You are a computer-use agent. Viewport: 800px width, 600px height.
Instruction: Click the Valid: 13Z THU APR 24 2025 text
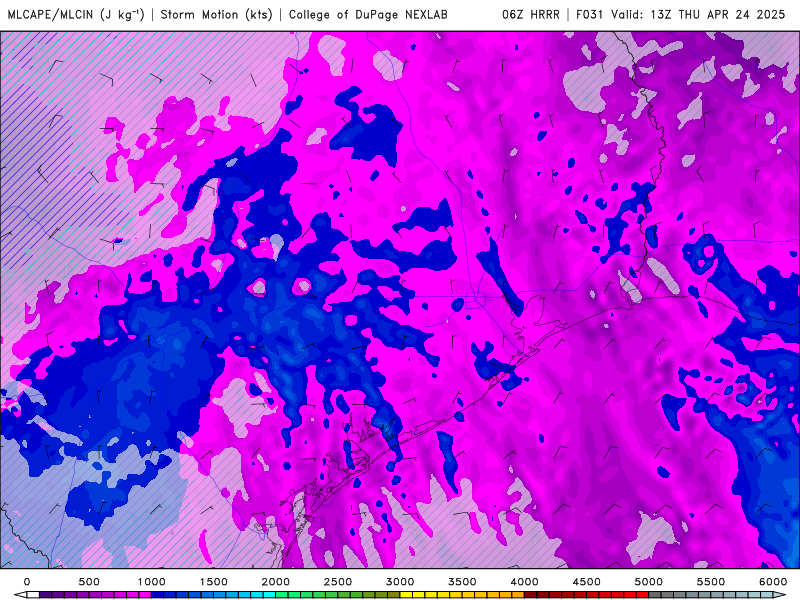point(698,14)
